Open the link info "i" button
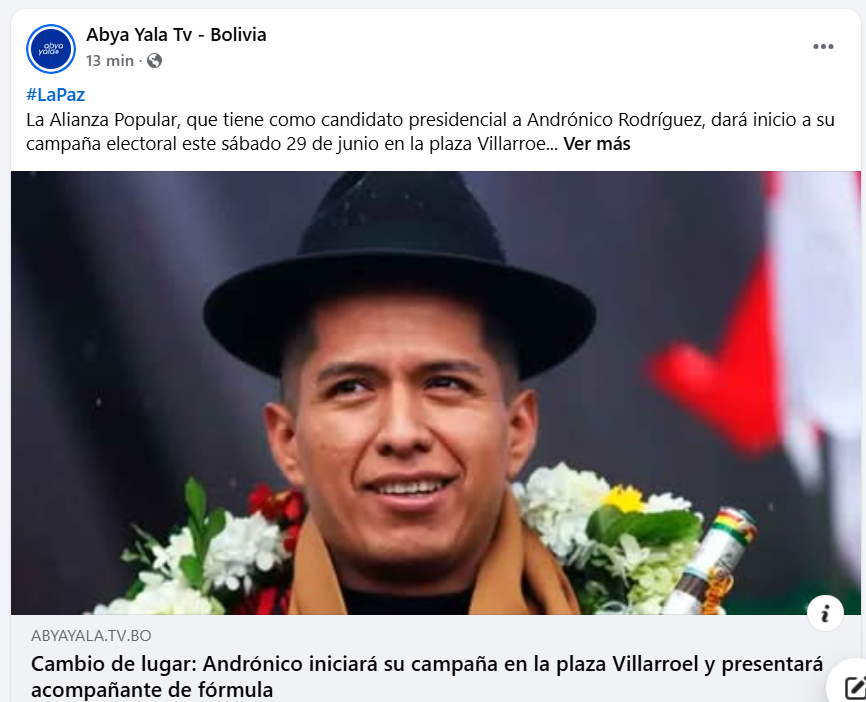Viewport: 866px width, 702px height. pyautogui.click(x=825, y=613)
